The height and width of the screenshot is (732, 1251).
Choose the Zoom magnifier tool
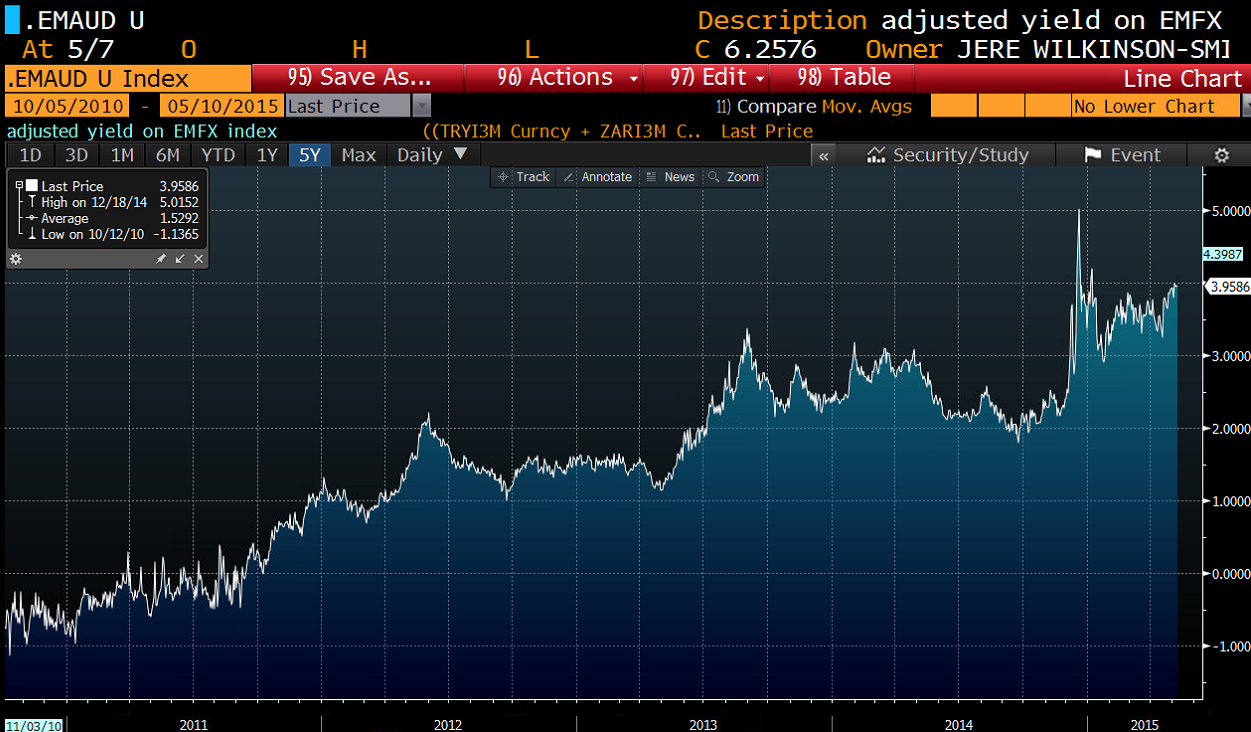click(x=733, y=177)
